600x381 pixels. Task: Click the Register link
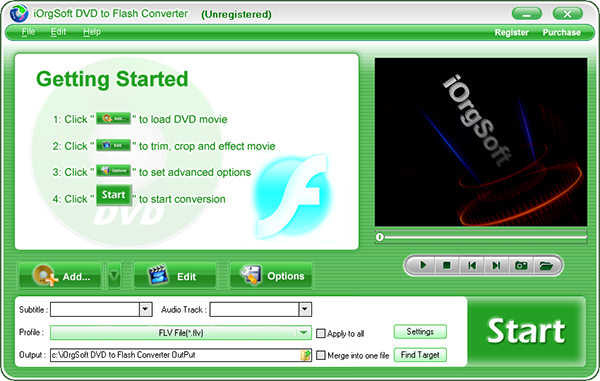click(512, 33)
